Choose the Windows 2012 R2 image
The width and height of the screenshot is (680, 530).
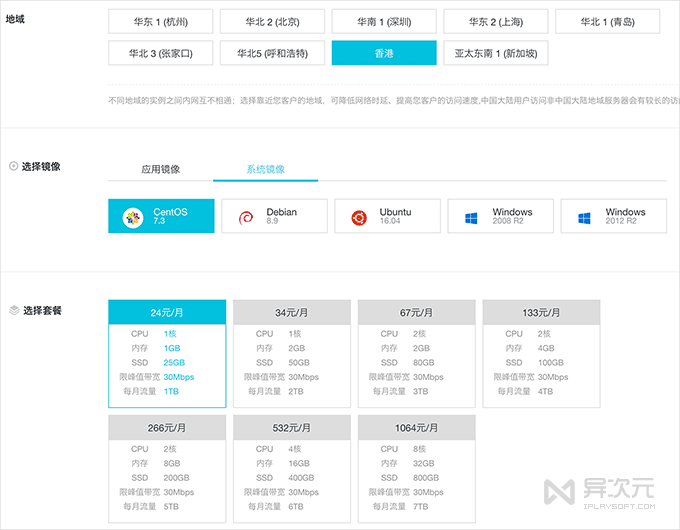pos(614,216)
